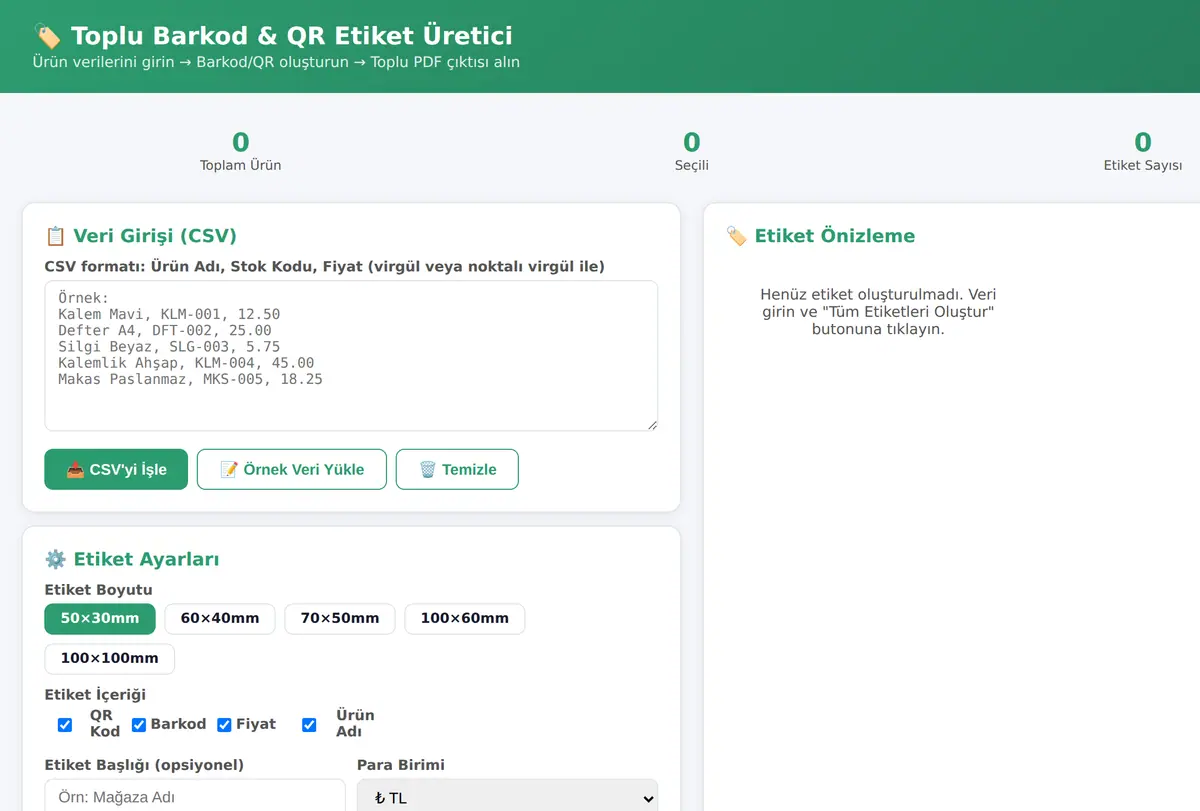This screenshot has width=1200, height=811.
Task: Click the tag icon beside Etiket Önizleme
Action: pos(736,236)
